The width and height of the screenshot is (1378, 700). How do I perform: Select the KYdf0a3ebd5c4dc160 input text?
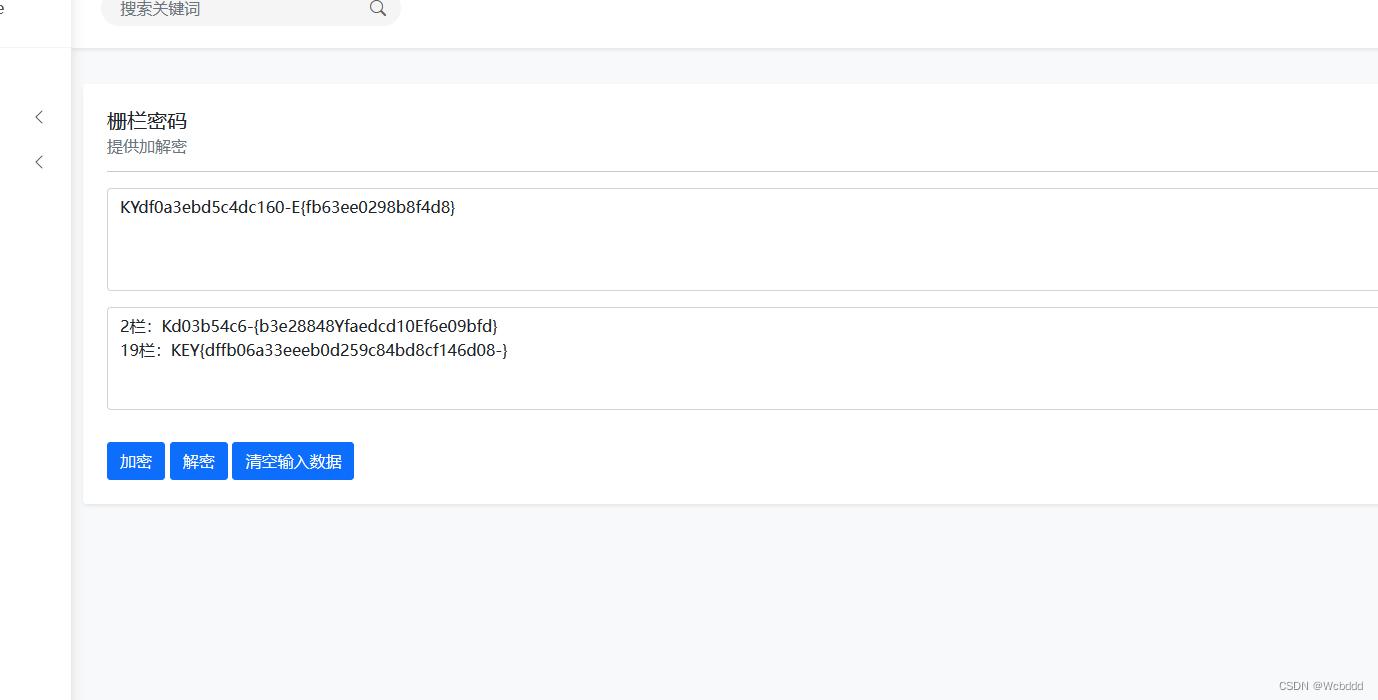(x=288, y=207)
